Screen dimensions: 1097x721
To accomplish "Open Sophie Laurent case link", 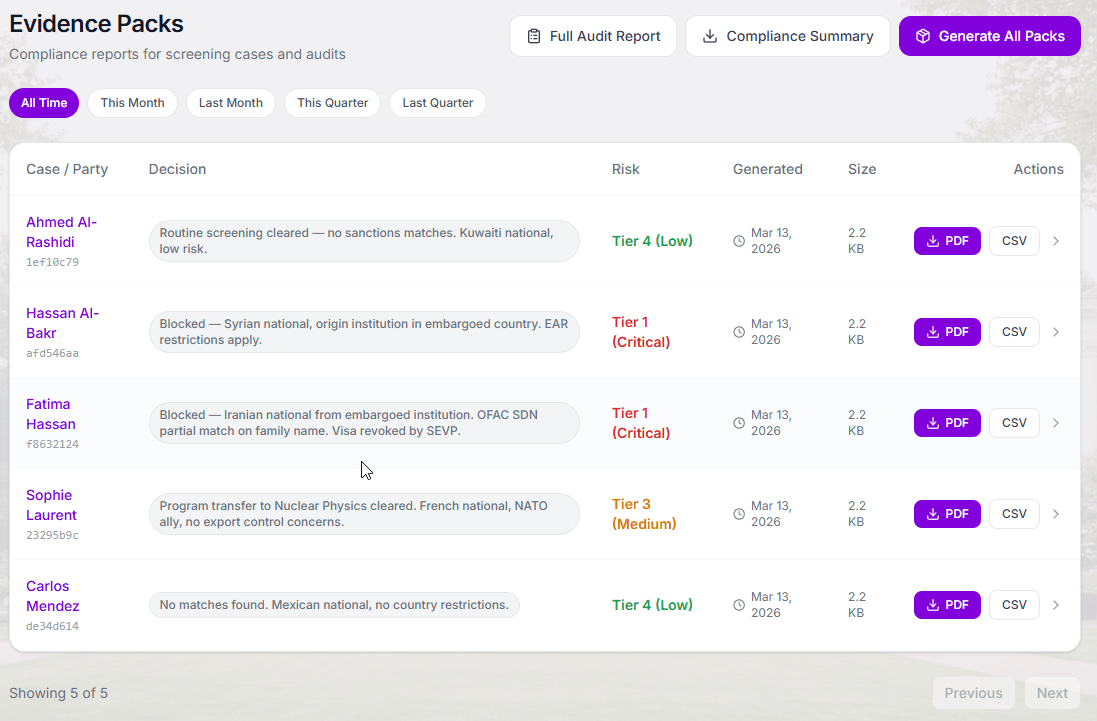I will pyautogui.click(x=51, y=505).
